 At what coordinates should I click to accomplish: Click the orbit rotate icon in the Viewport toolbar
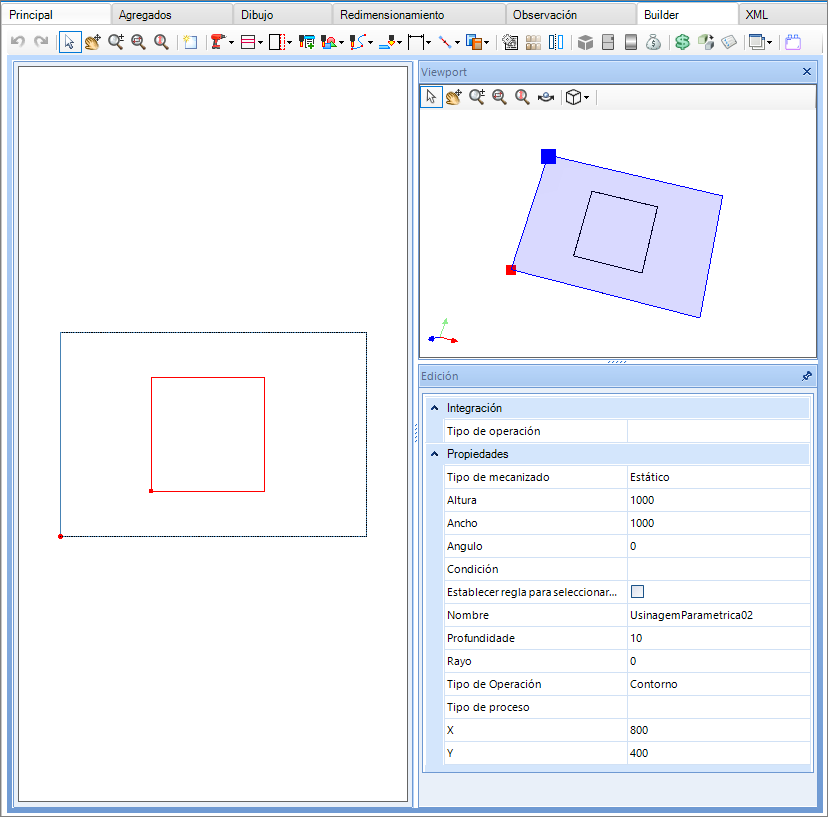545,97
